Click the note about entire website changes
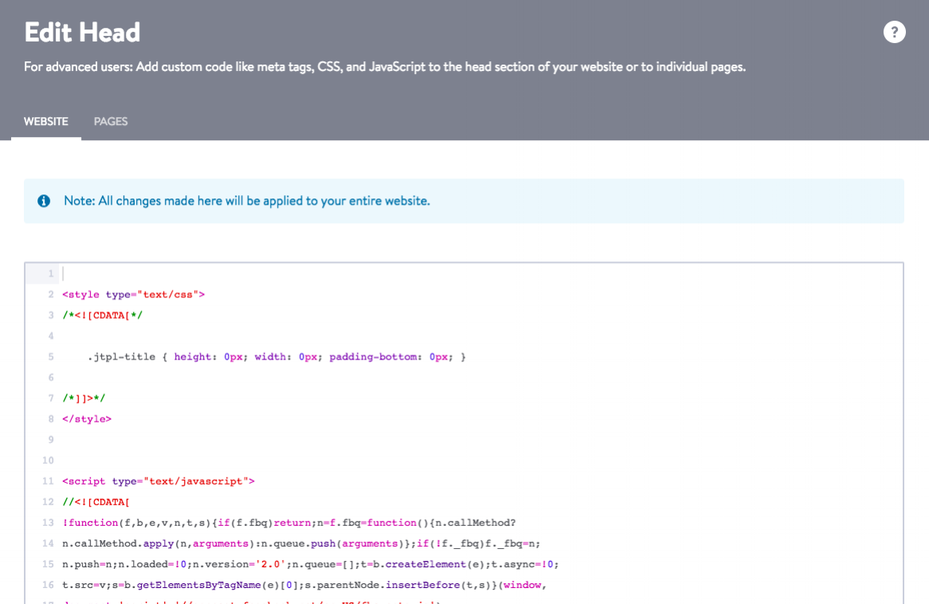This screenshot has width=929, height=604. click(x=247, y=201)
